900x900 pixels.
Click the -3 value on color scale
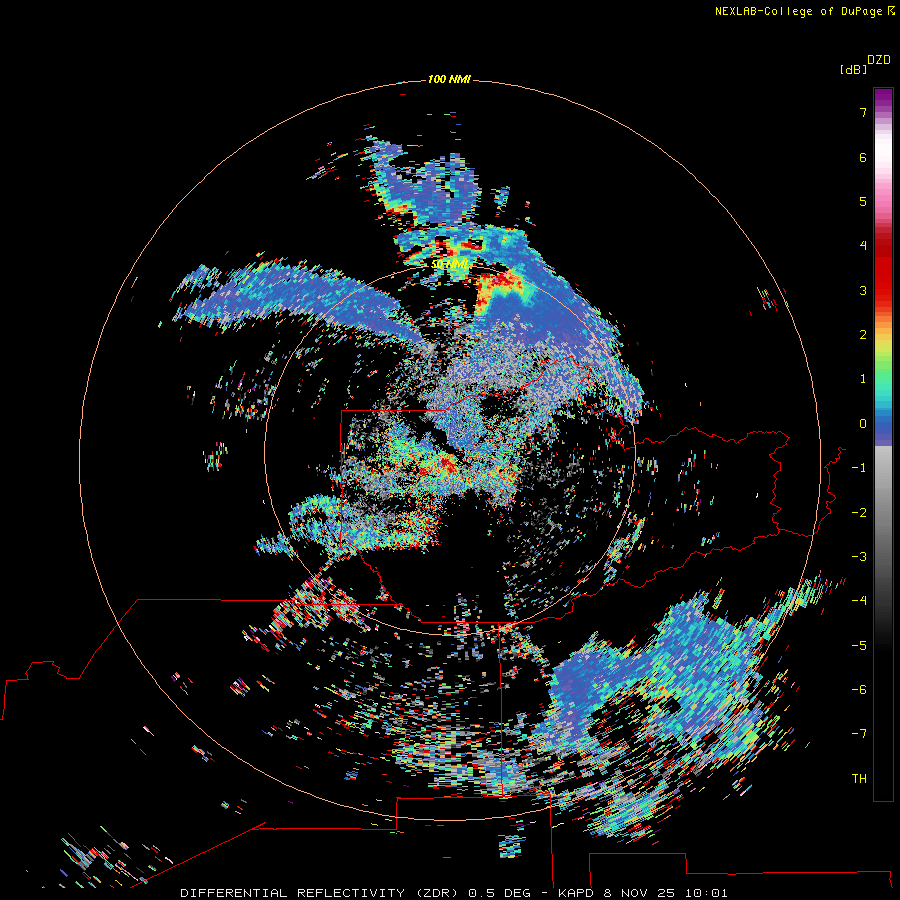pyautogui.click(x=859, y=557)
